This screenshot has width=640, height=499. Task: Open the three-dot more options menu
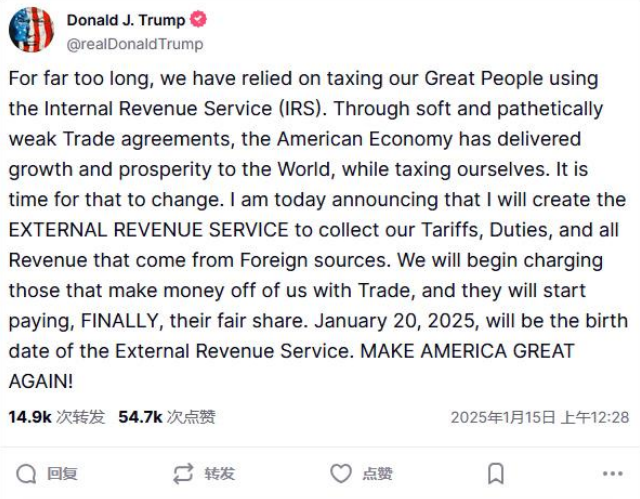(613, 473)
